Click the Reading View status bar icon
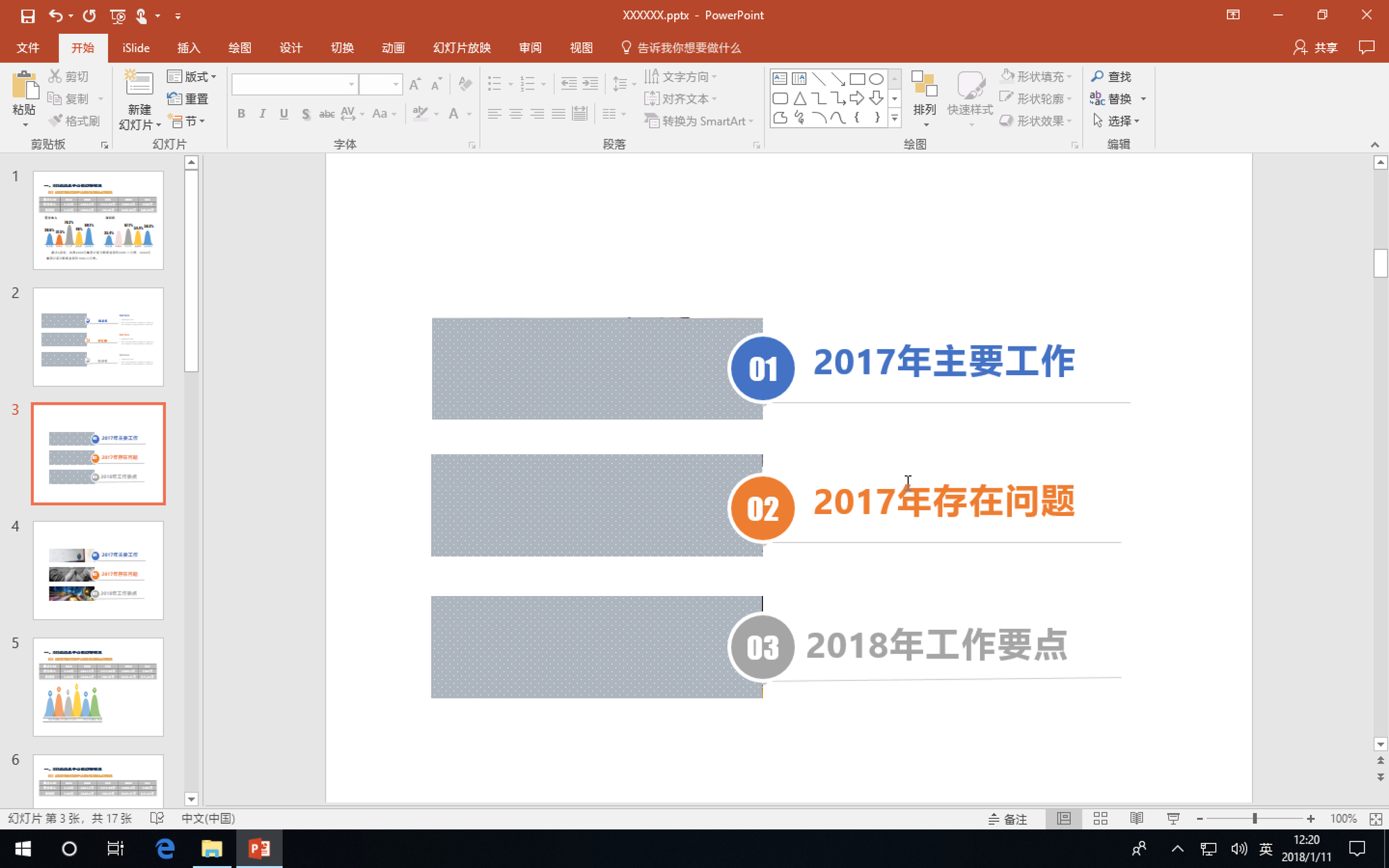The image size is (1389, 868). click(x=1137, y=818)
